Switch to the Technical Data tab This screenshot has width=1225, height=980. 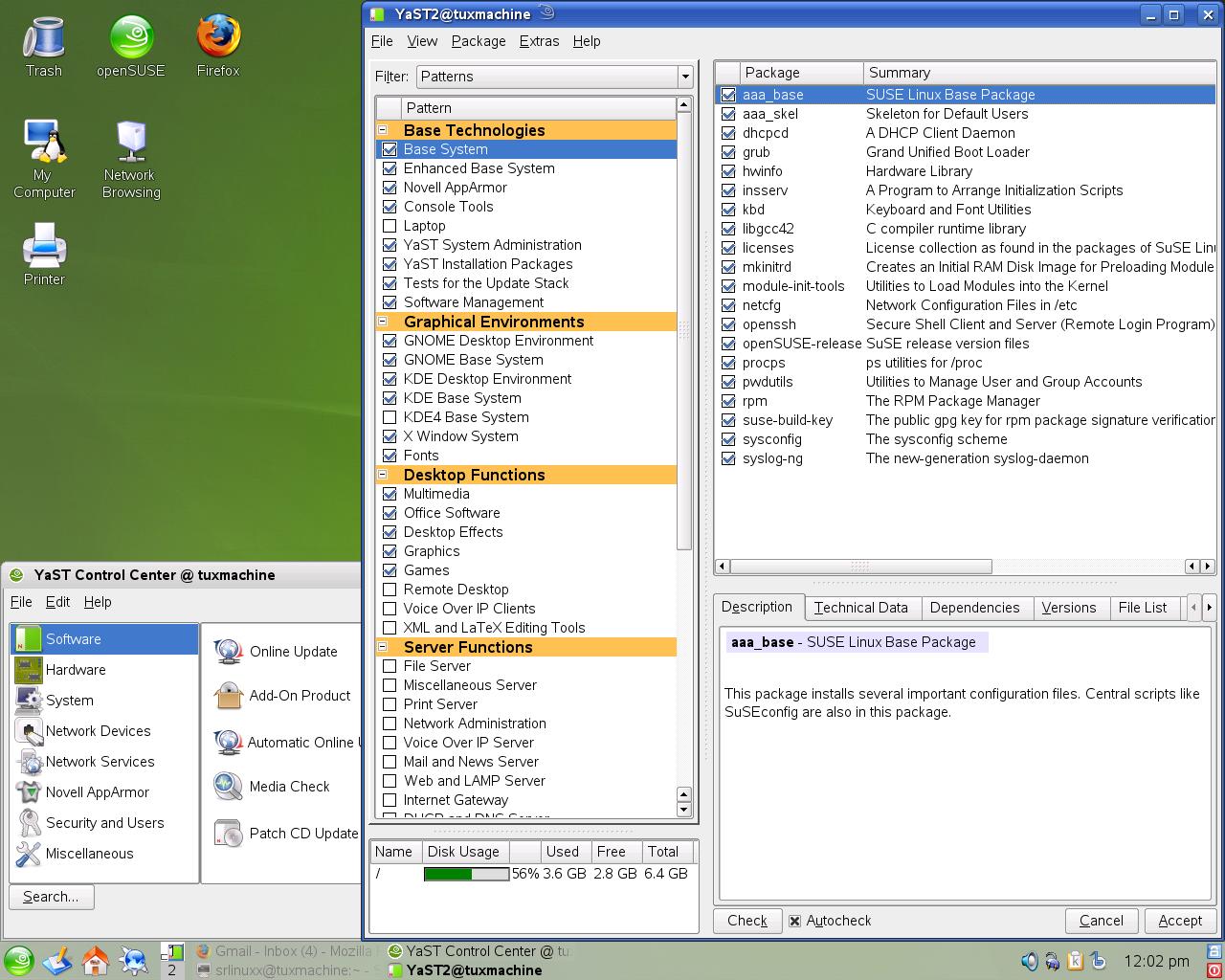(861, 608)
